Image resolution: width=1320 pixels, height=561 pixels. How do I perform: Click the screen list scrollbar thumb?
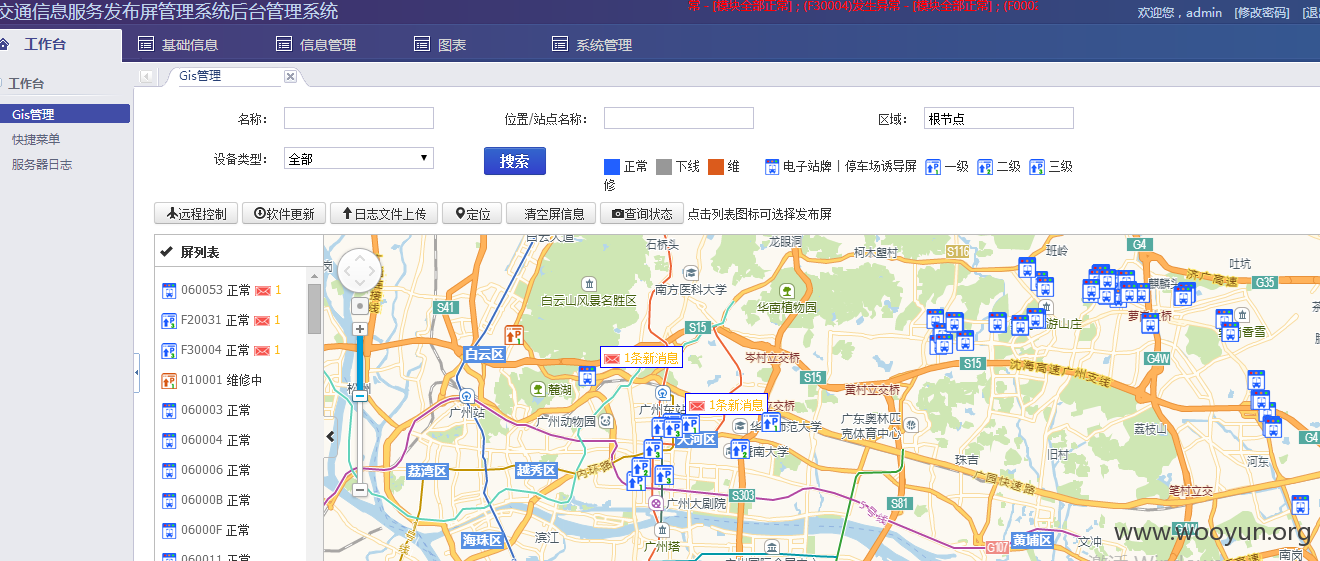[x=314, y=309]
